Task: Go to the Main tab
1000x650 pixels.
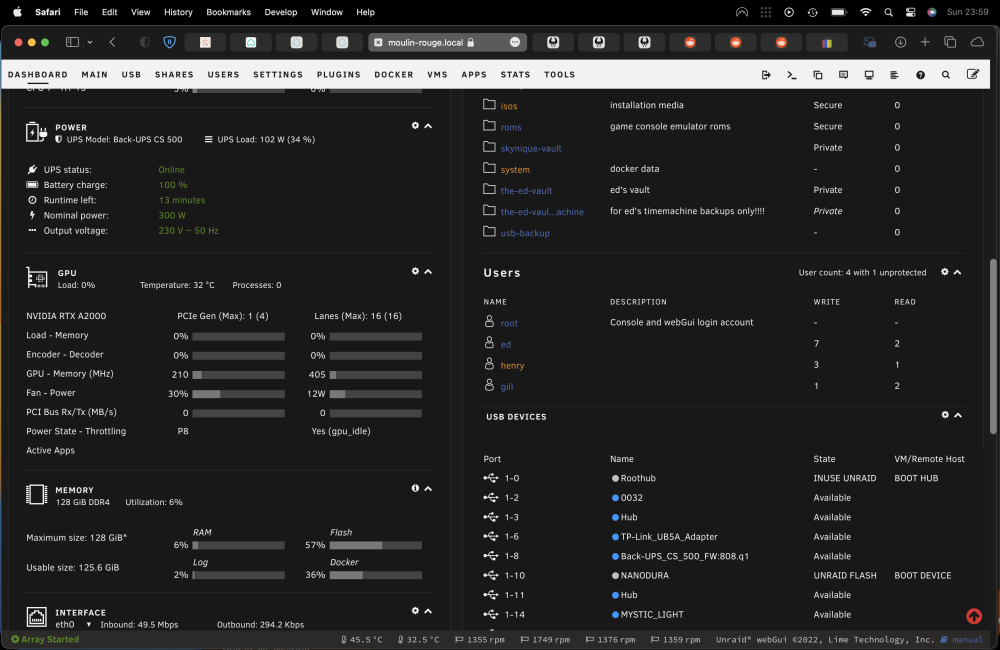Action: click(x=94, y=75)
